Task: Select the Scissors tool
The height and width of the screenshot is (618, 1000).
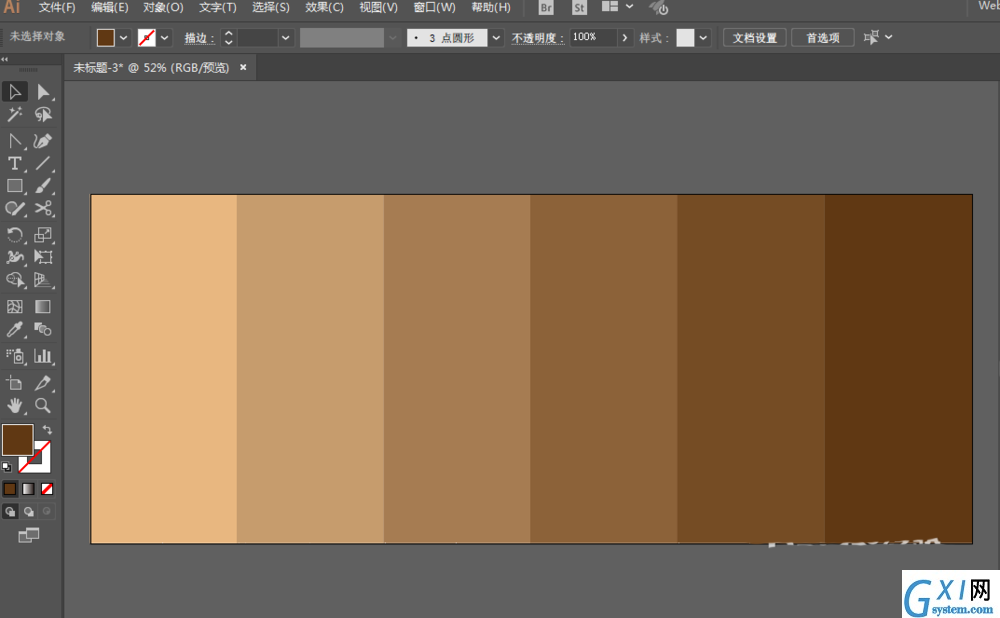Action: click(43, 209)
